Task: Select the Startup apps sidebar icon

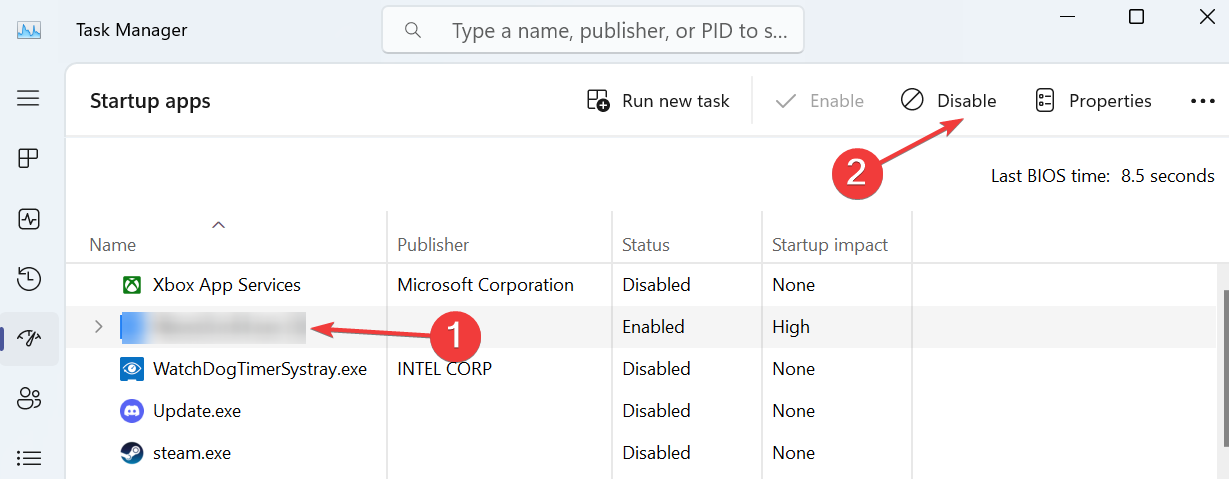Action: pyautogui.click(x=29, y=339)
